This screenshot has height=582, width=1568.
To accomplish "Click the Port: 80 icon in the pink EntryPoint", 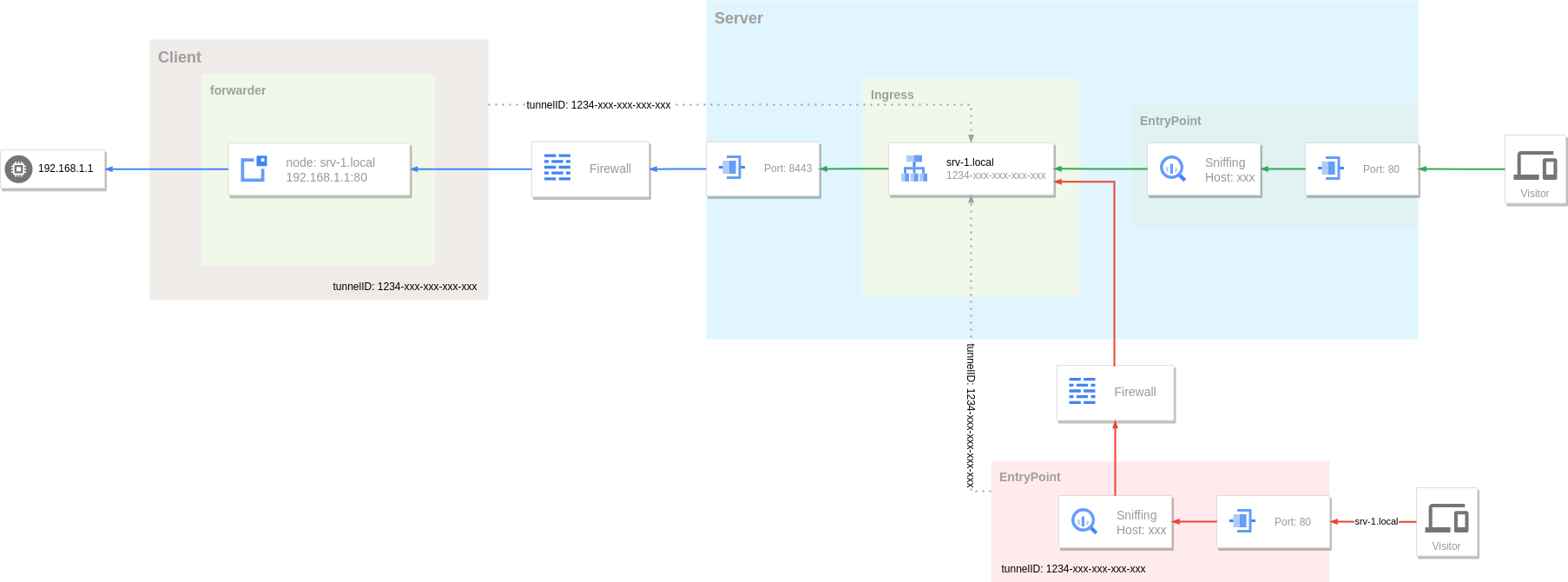I will 1242,521.
